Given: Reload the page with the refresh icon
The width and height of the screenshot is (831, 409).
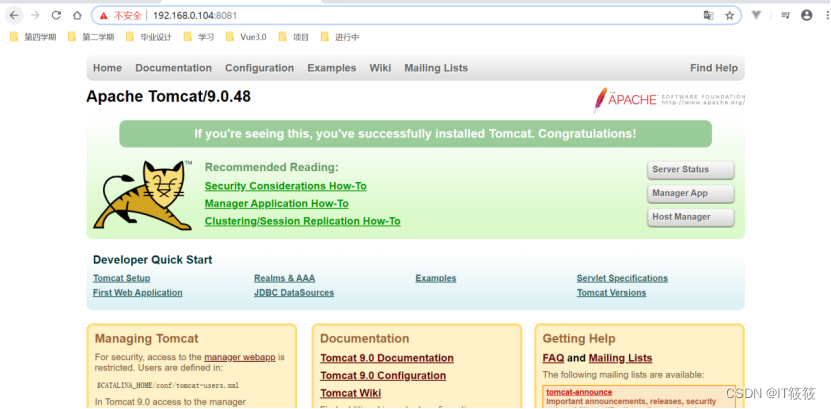Looking at the screenshot, I should 56,15.
